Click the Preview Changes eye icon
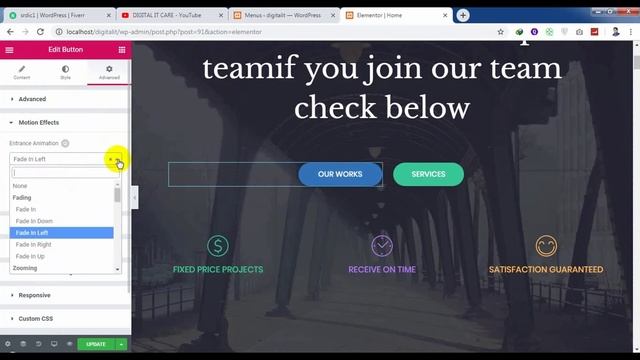 [x=69, y=344]
